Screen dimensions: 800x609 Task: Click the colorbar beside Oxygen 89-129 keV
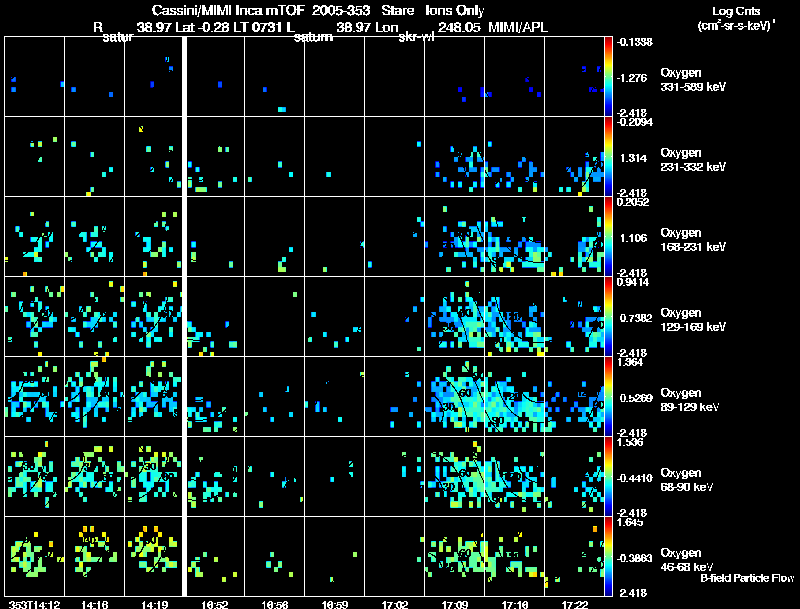coord(608,397)
